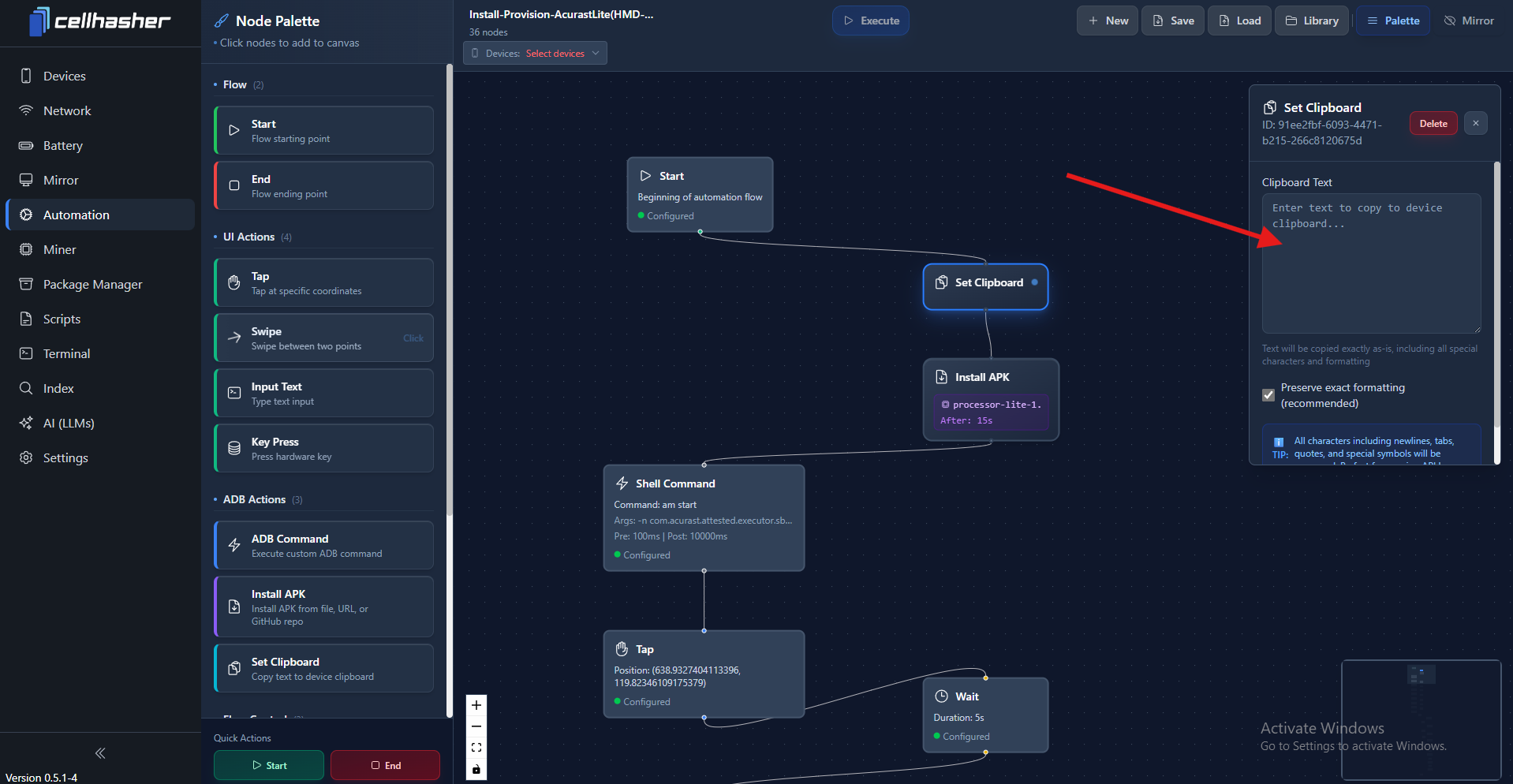Open Package Manager in the sidebar
Image resolution: width=1513 pixels, height=784 pixels.
[93, 284]
